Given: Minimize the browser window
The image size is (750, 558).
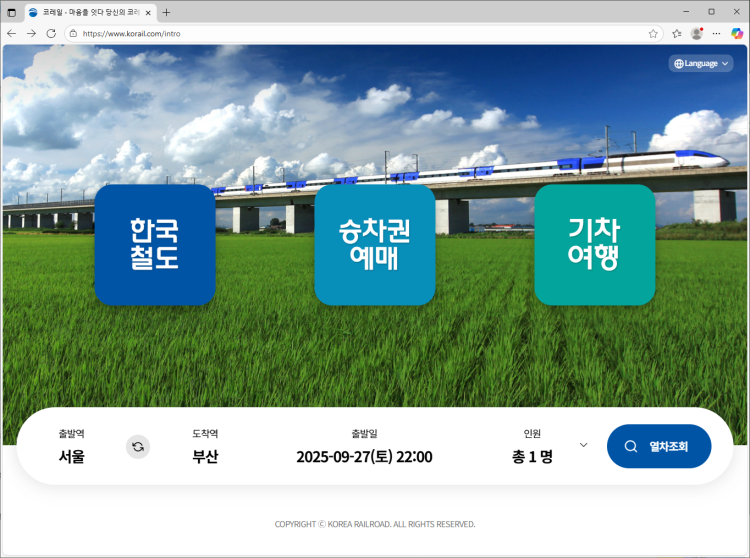Looking at the screenshot, I should (686, 11).
